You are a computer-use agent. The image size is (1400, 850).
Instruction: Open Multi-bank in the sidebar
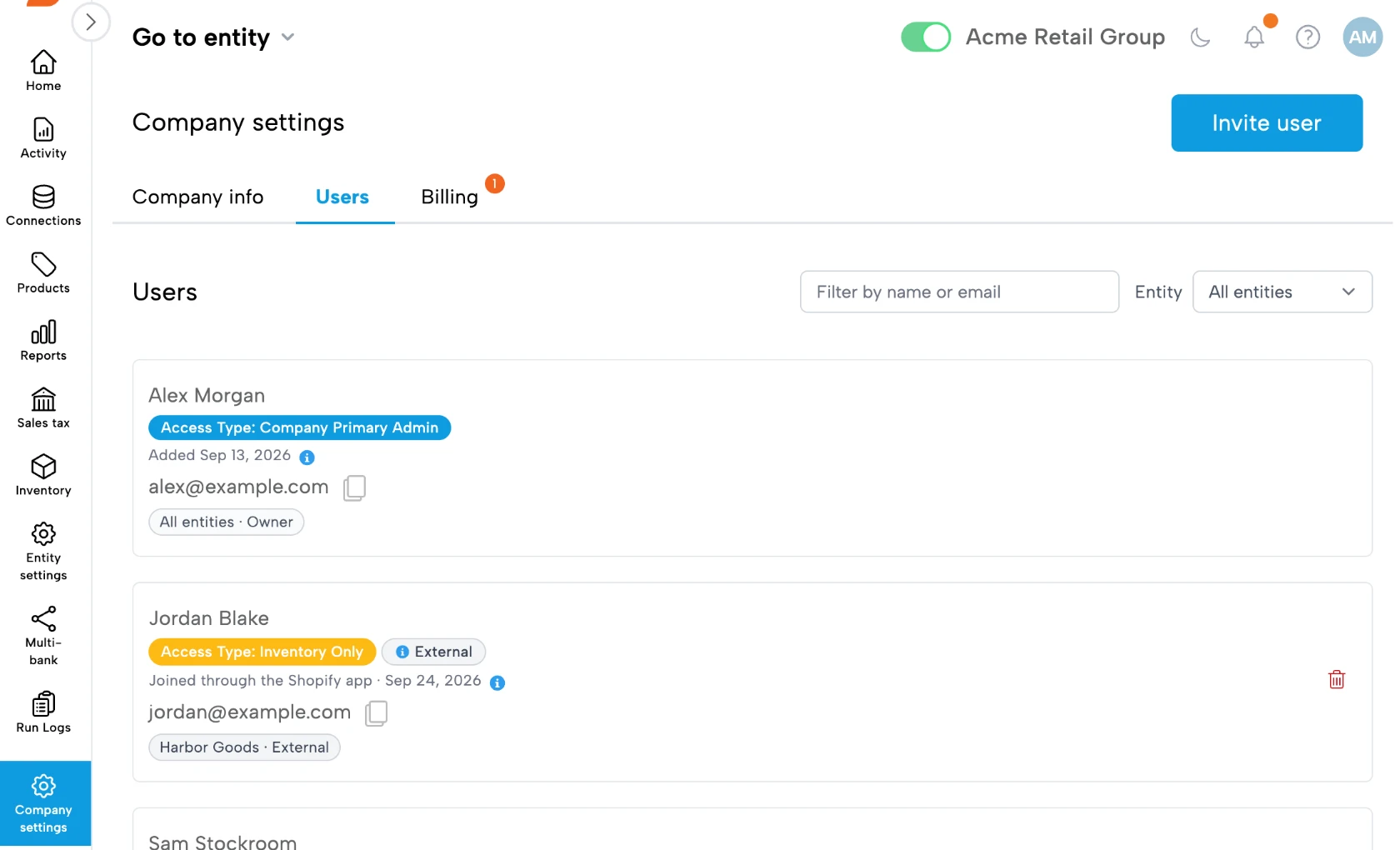pos(43,637)
